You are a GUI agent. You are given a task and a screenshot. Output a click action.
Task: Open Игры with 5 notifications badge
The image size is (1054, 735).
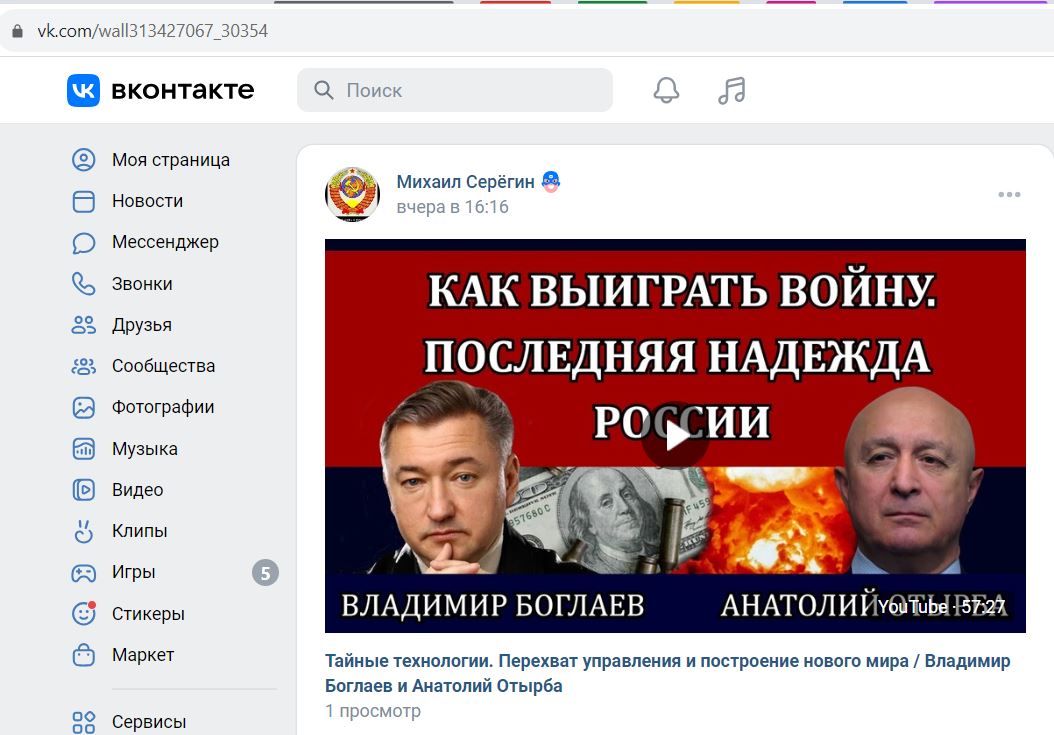coord(175,572)
